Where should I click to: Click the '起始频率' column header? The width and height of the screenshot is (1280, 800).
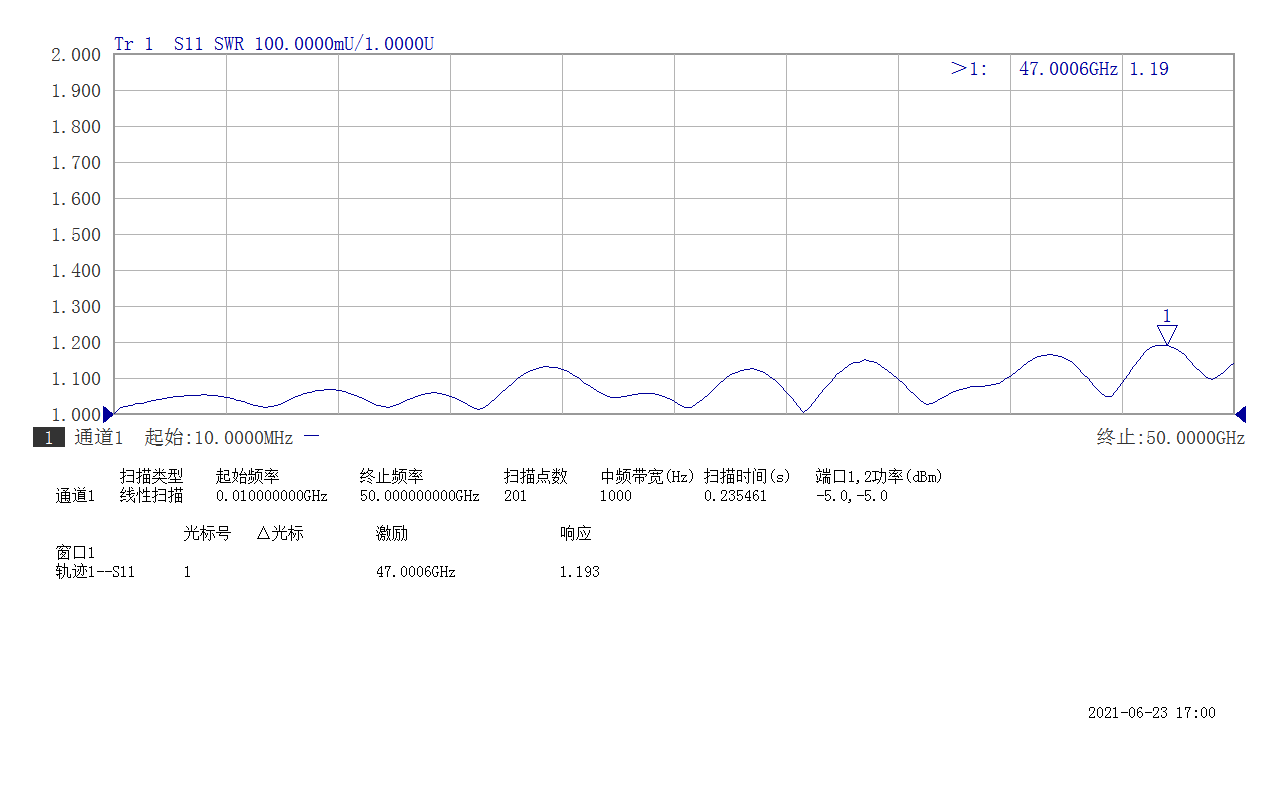point(247,476)
